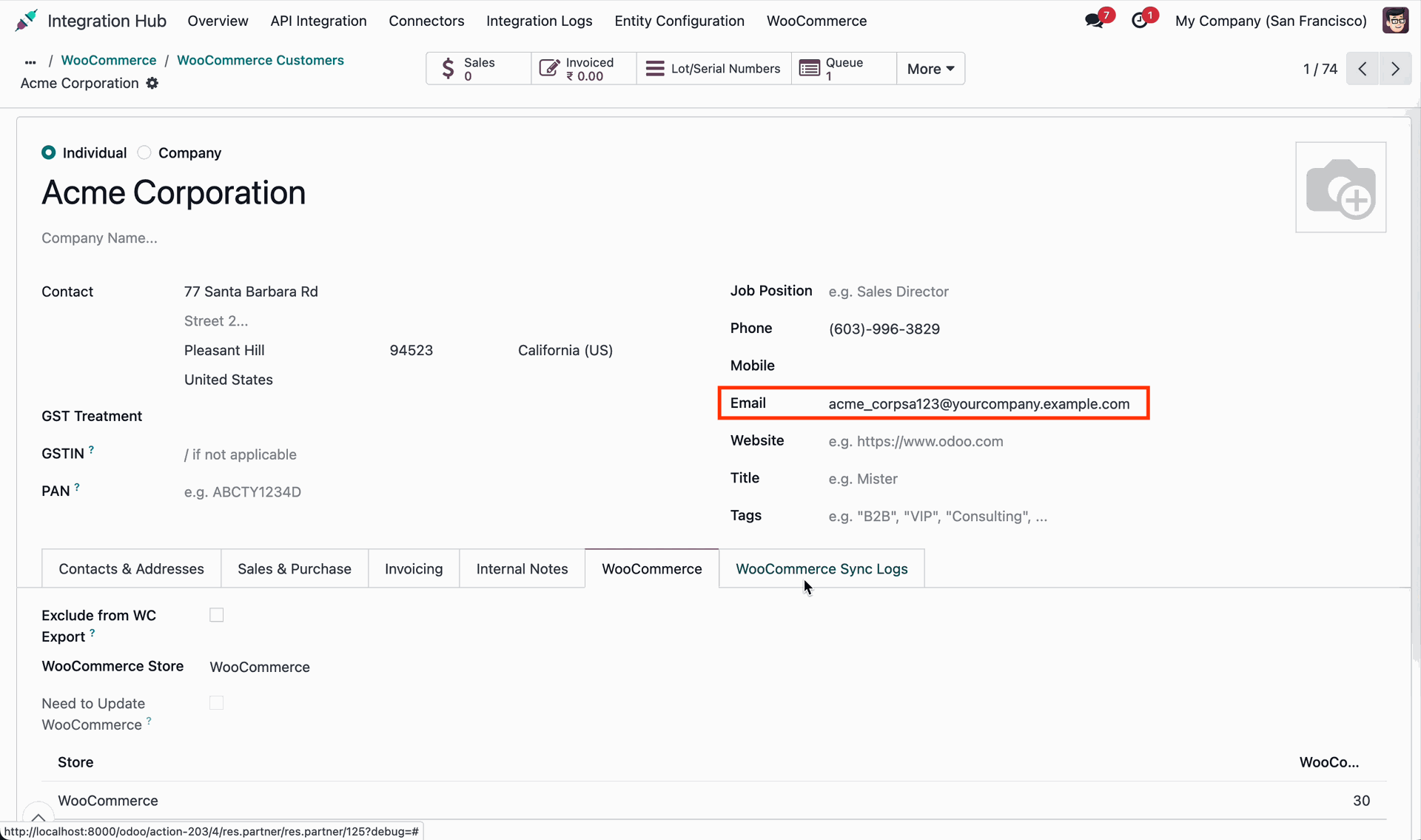This screenshot has width=1421, height=840.
Task: Toggle Exclude from WC Export checkbox
Action: tap(216, 615)
